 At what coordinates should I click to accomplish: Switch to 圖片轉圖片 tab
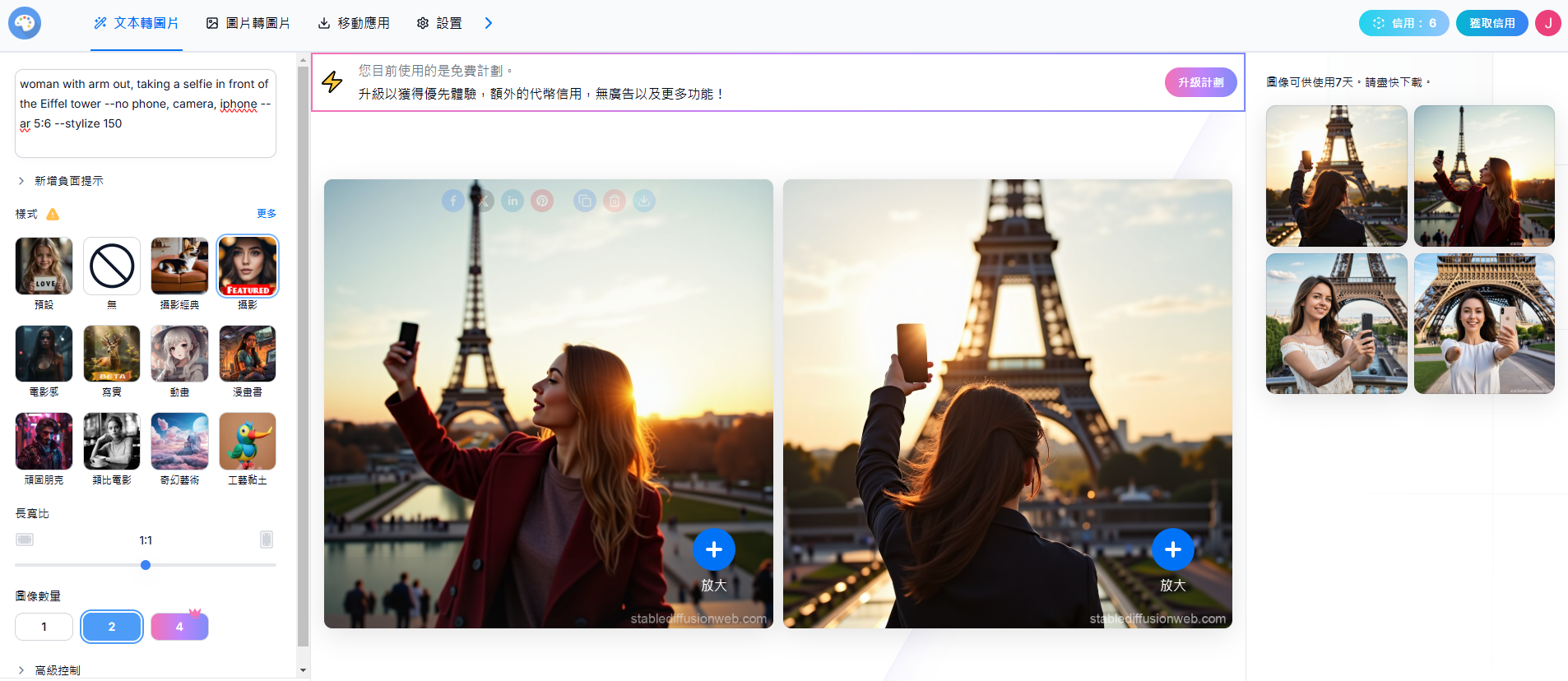tap(248, 23)
